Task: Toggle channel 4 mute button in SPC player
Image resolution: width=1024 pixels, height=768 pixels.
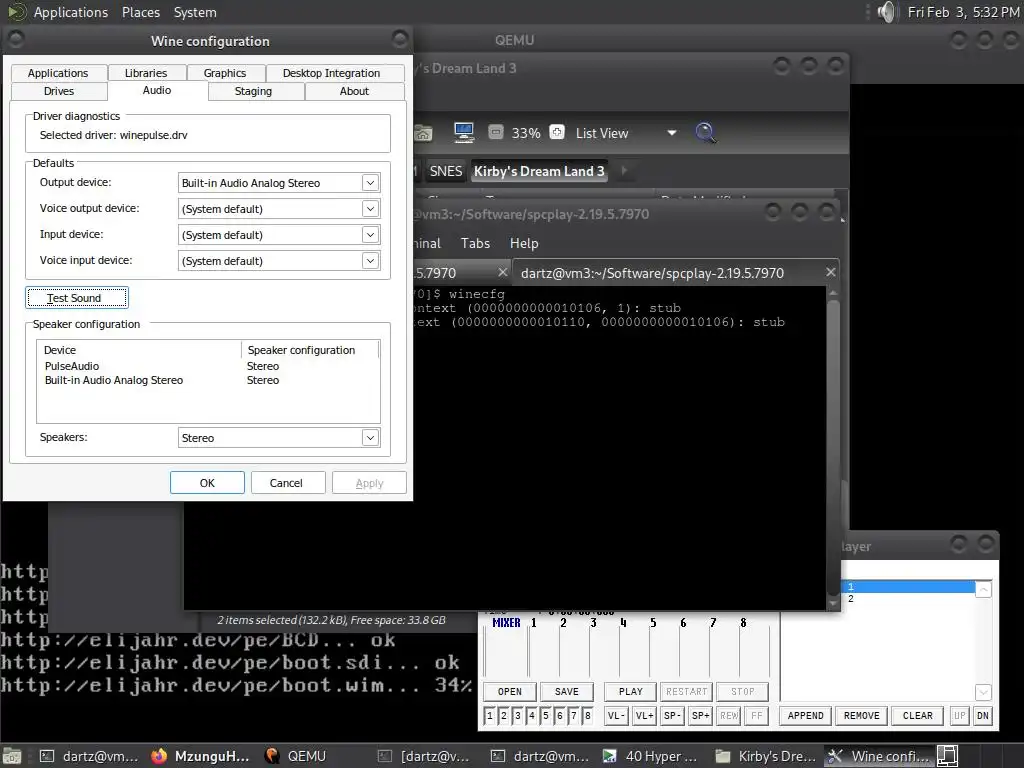Action: (532, 716)
